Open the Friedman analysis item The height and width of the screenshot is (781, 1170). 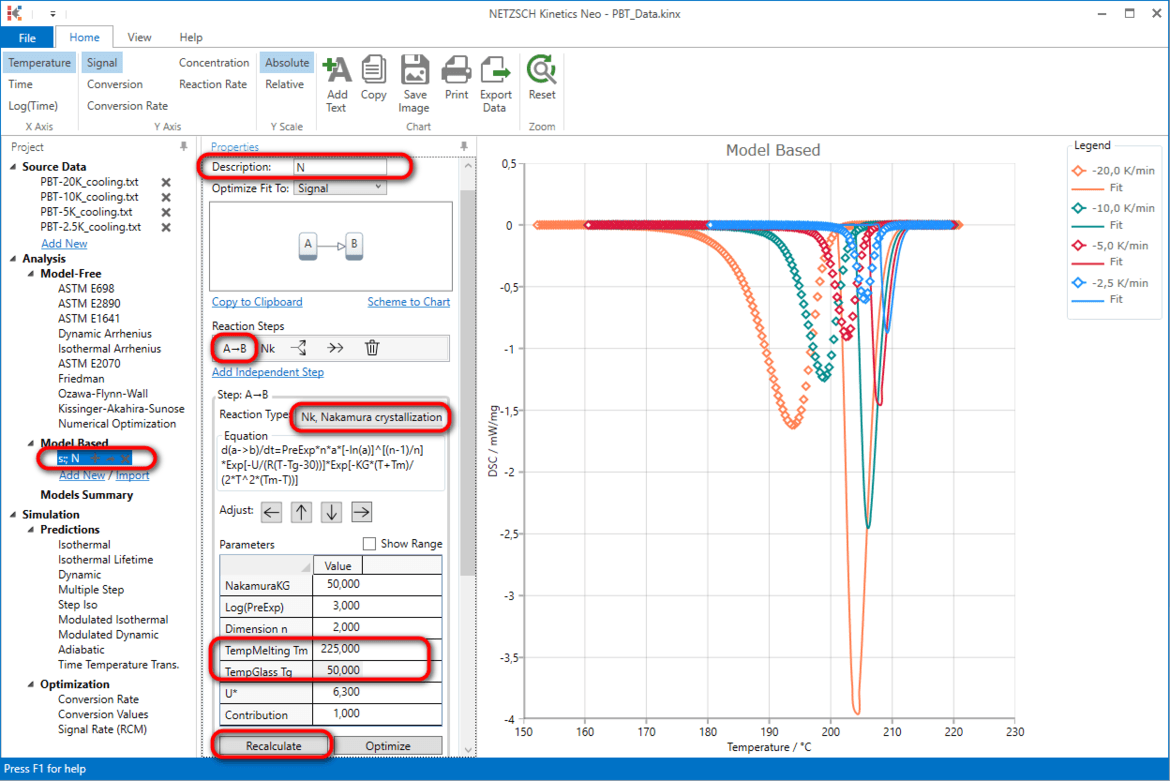tap(81, 378)
